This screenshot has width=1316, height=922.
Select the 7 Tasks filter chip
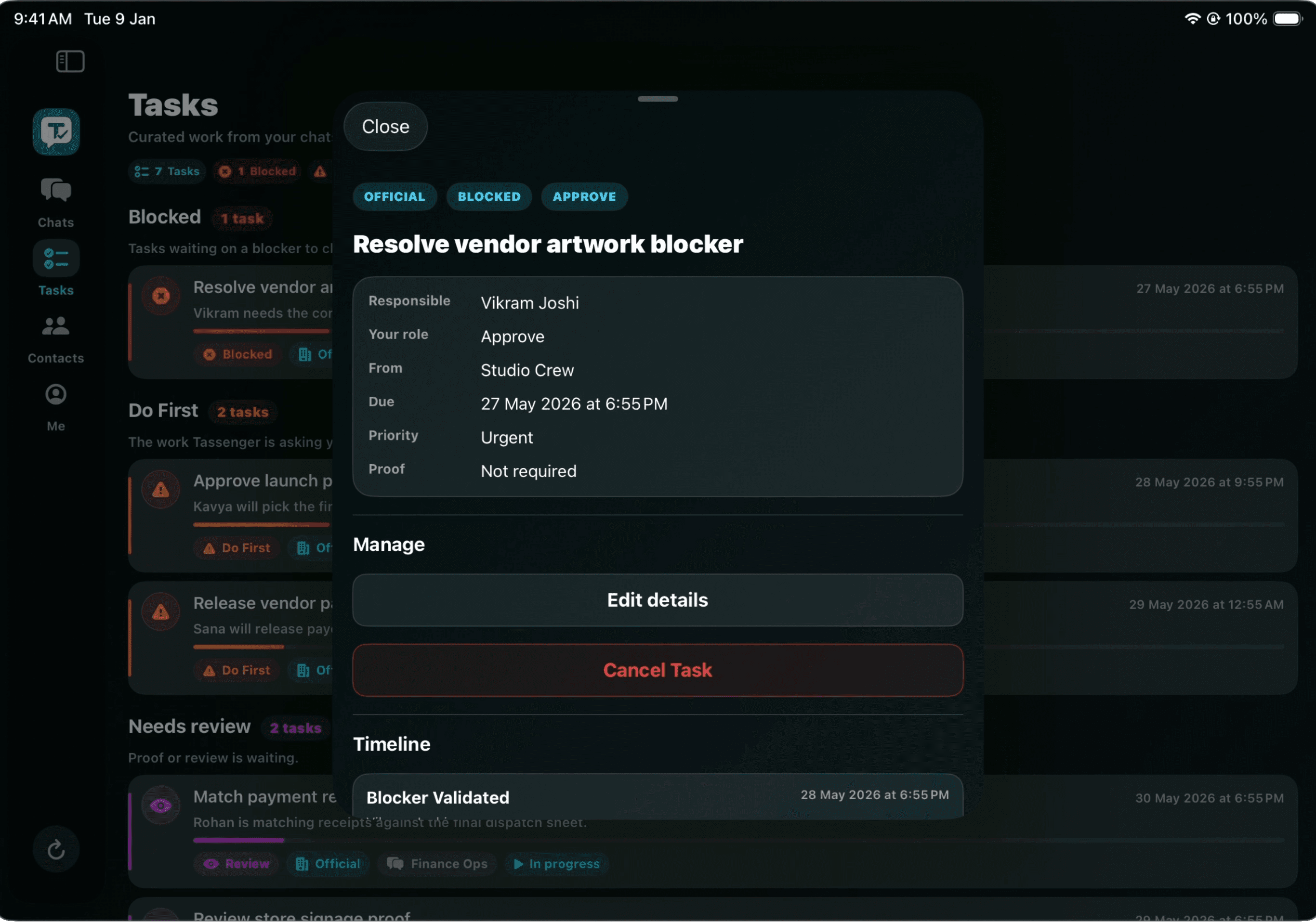(167, 171)
